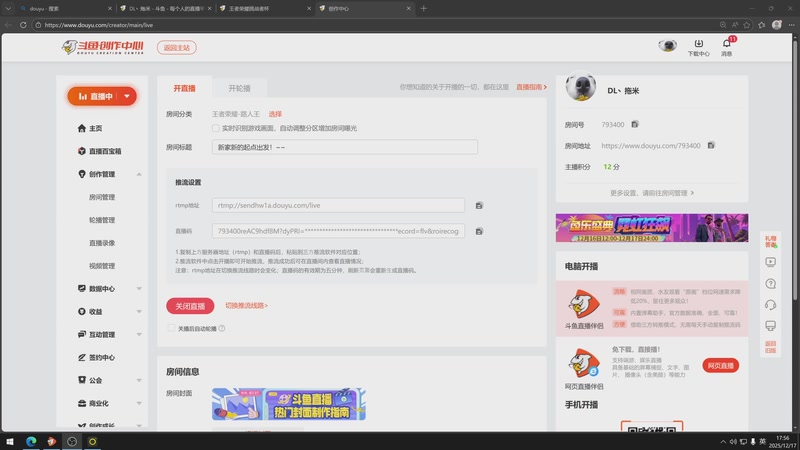
Task: Copy the 直播码 stream key
Action: [479, 231]
